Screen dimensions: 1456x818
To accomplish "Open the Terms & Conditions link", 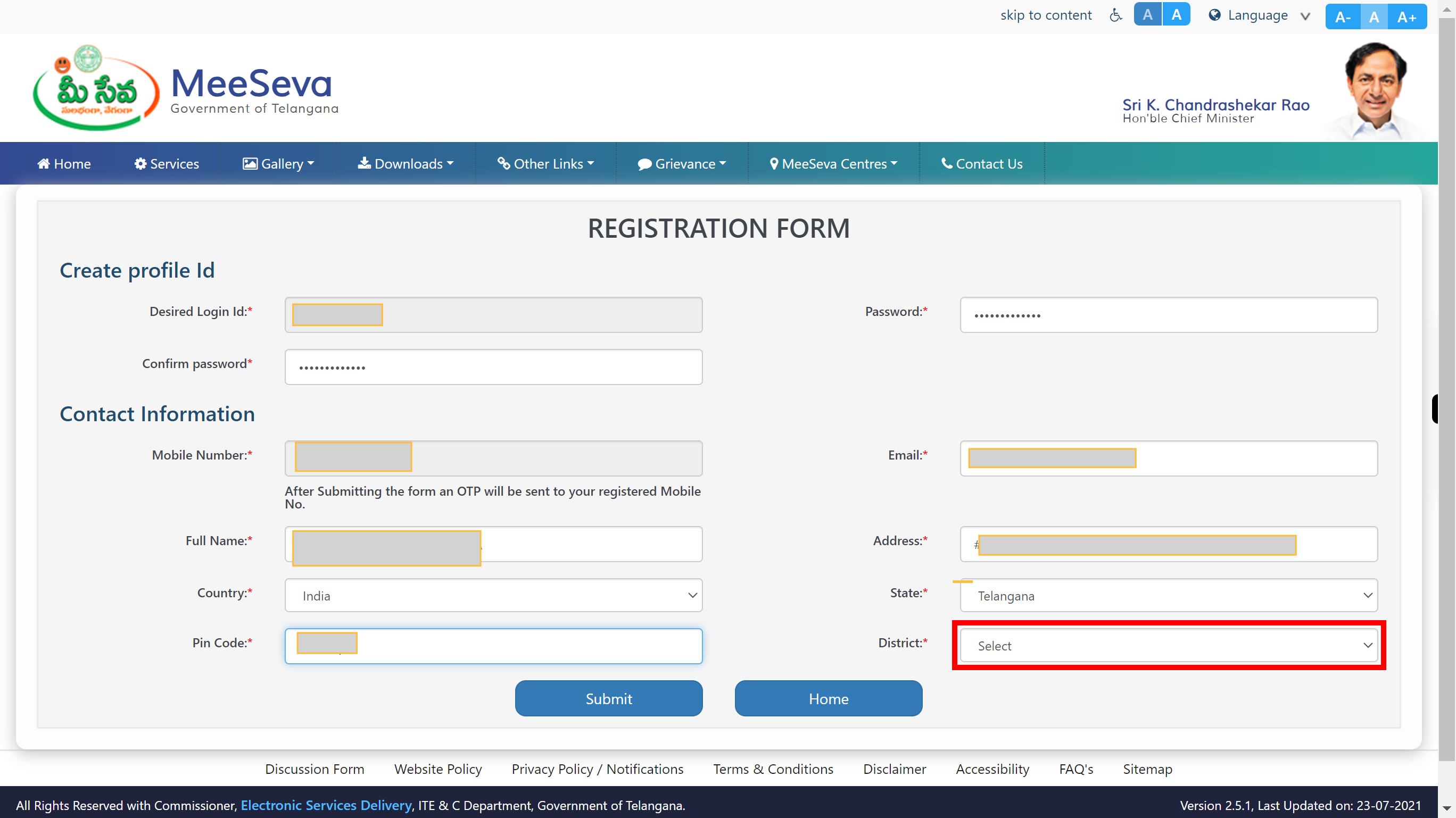I will [x=773, y=770].
